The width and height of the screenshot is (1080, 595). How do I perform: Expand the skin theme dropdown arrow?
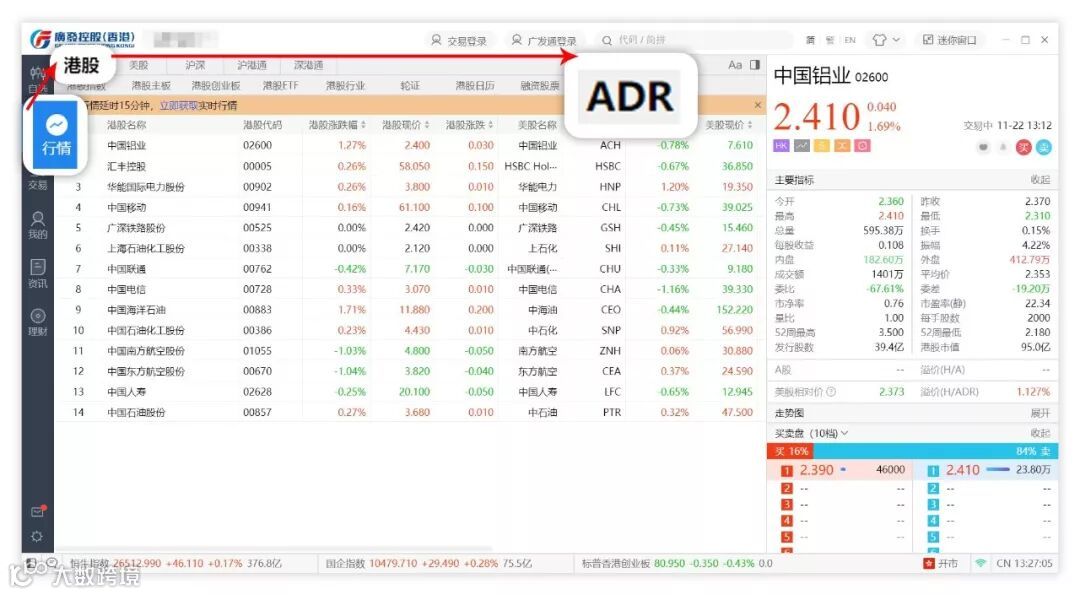point(896,40)
